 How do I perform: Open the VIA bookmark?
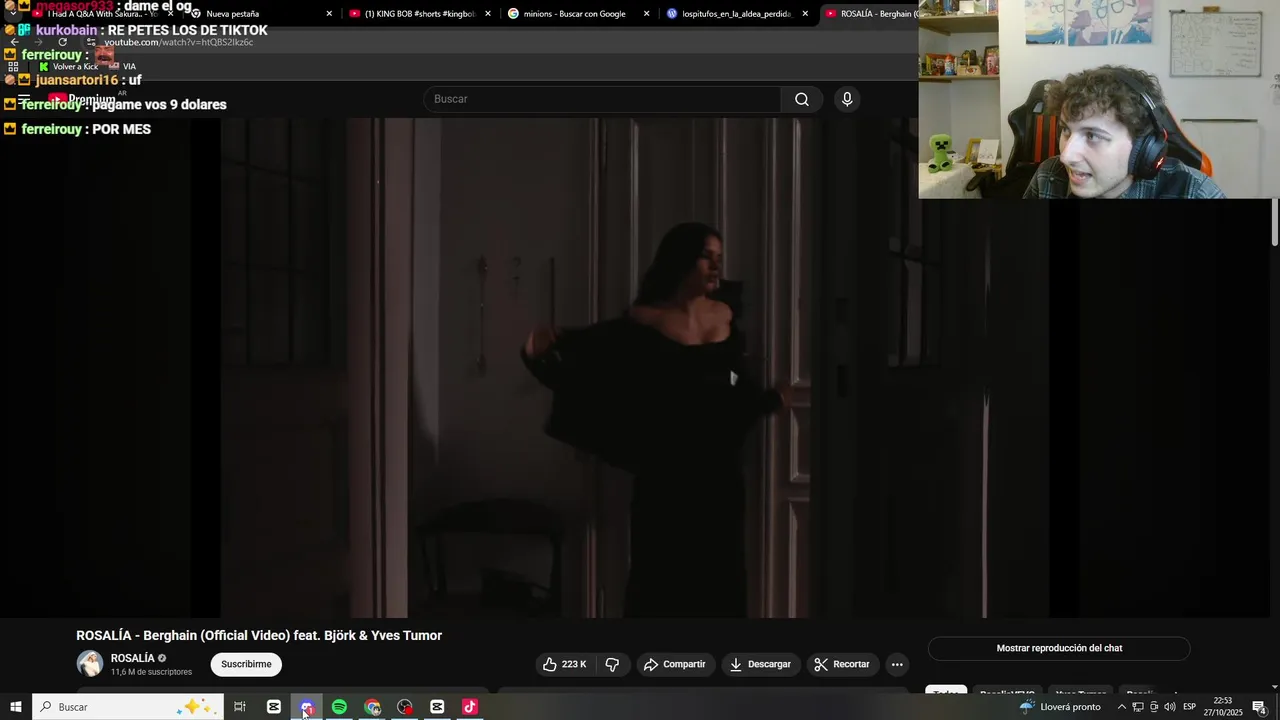point(123,67)
